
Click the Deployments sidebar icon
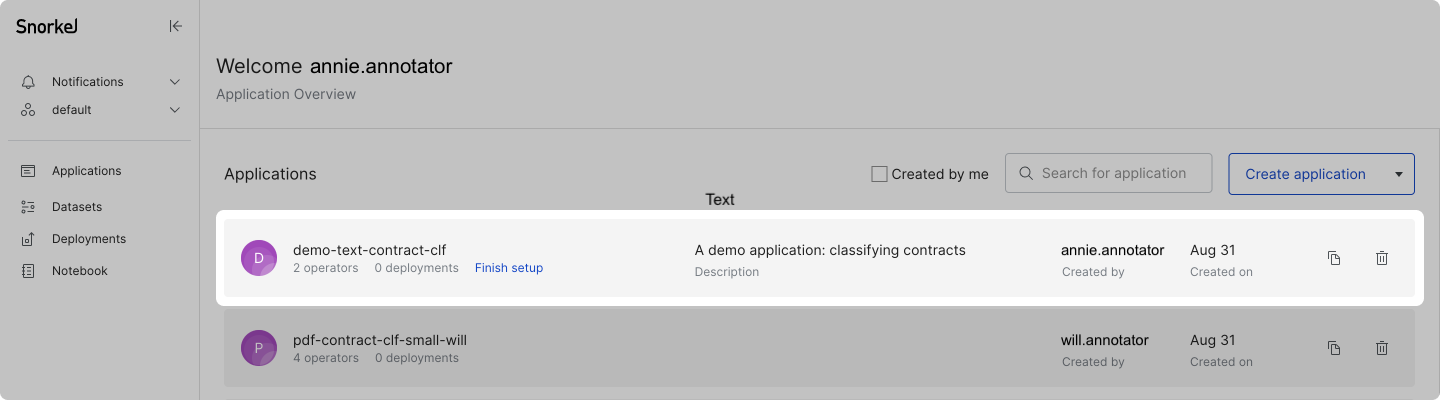[x=28, y=239]
